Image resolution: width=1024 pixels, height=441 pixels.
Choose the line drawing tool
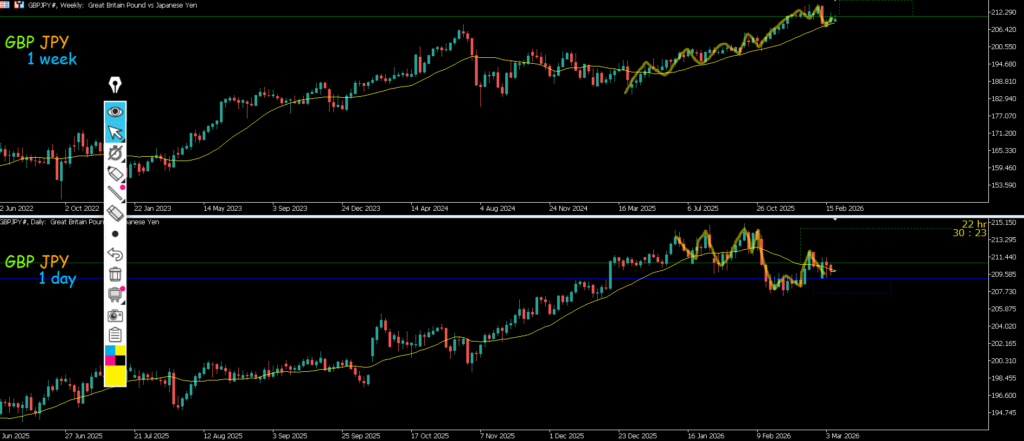coord(115,193)
